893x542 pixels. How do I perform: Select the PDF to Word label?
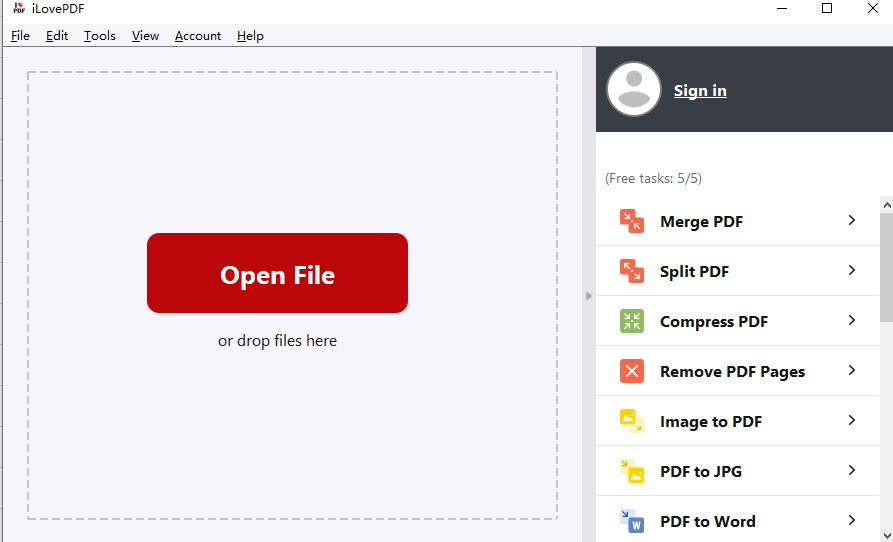(x=707, y=522)
